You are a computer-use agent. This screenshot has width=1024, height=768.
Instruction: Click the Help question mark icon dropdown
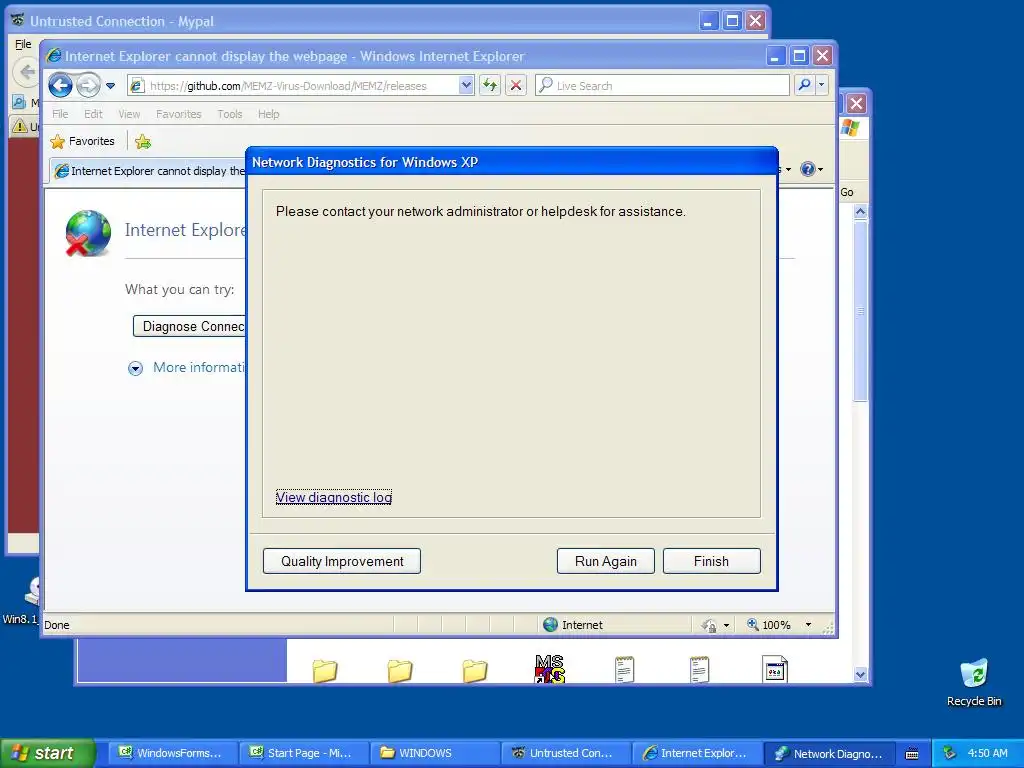811,169
